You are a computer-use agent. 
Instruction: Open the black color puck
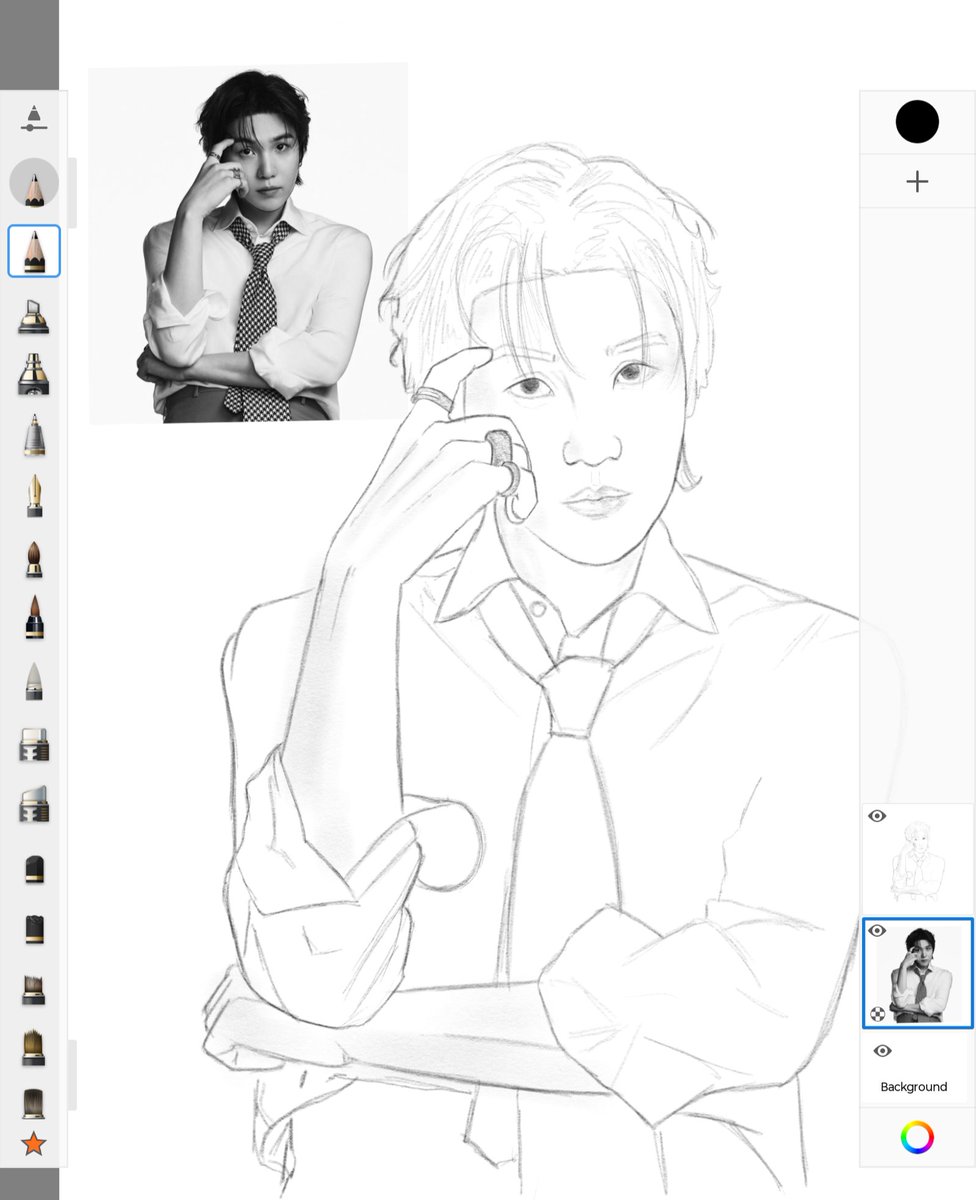click(917, 122)
